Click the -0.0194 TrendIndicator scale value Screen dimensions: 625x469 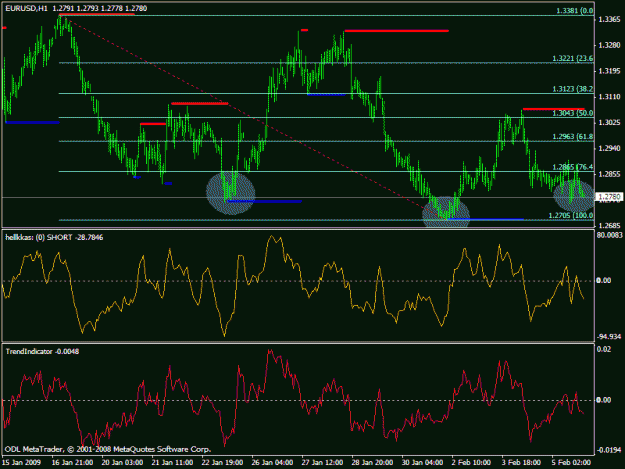[x=609, y=450]
